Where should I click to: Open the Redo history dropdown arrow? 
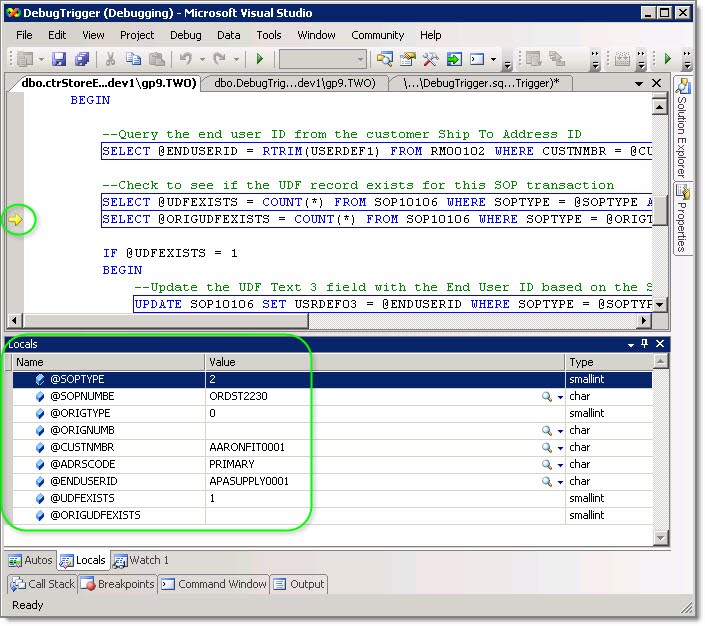(x=236, y=59)
